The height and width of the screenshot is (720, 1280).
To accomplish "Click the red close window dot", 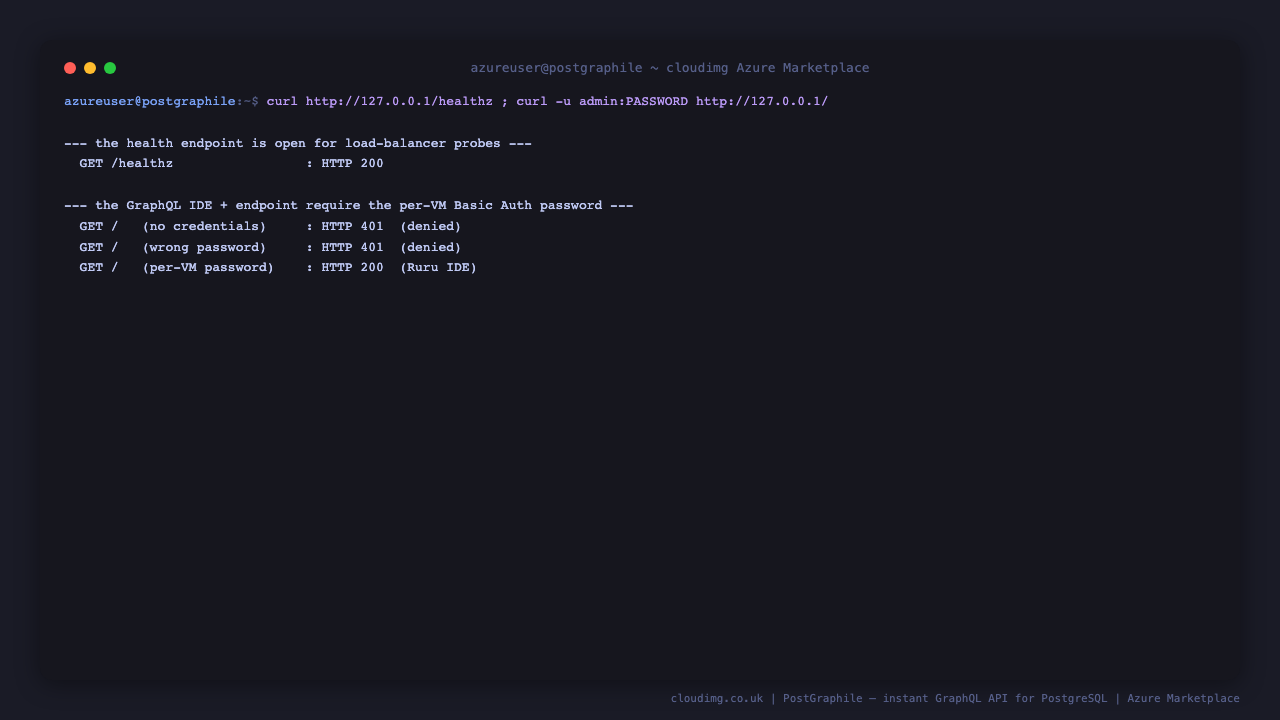I will pos(70,68).
